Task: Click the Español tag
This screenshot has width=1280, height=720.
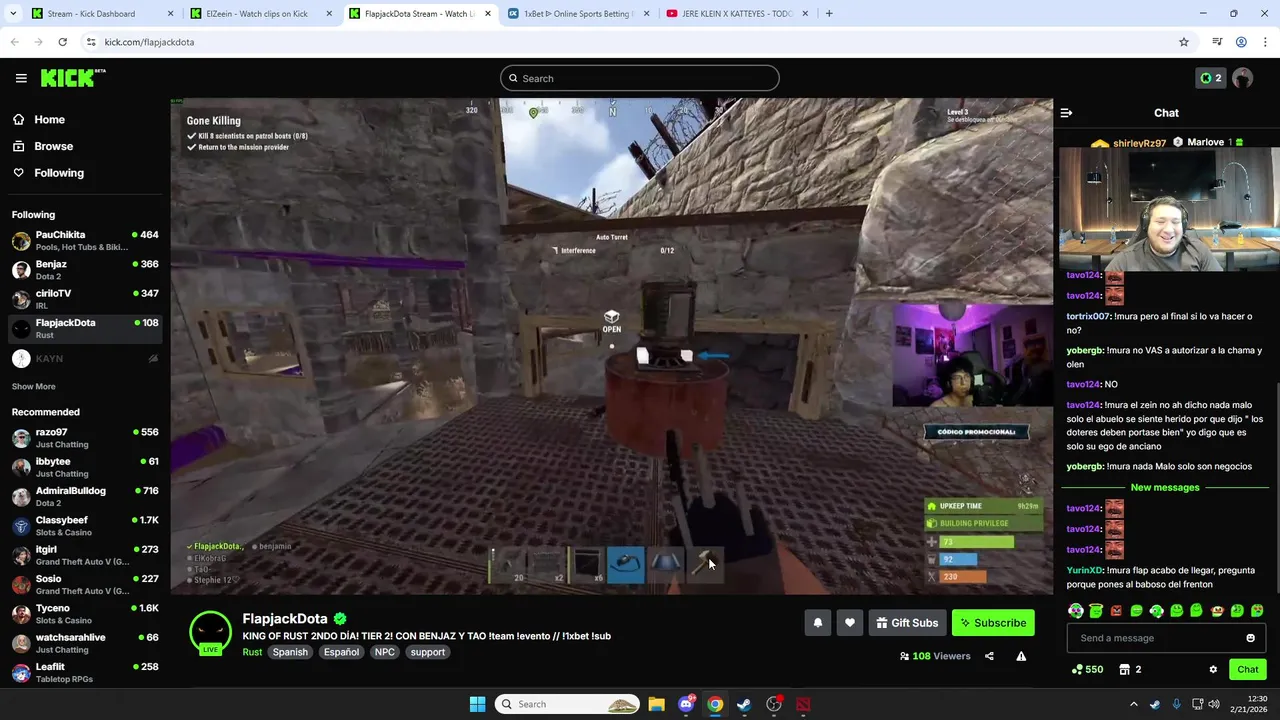Action: point(341,652)
